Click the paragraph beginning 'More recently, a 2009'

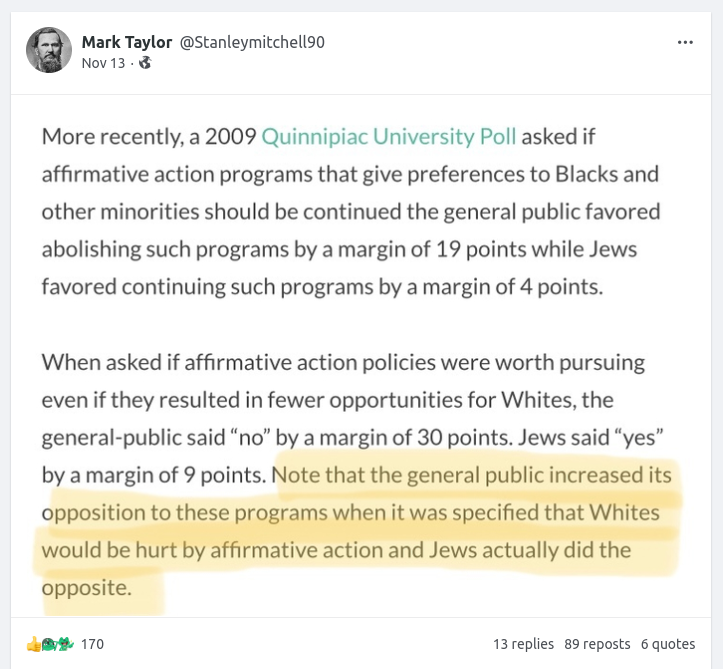pyautogui.click(x=350, y=211)
